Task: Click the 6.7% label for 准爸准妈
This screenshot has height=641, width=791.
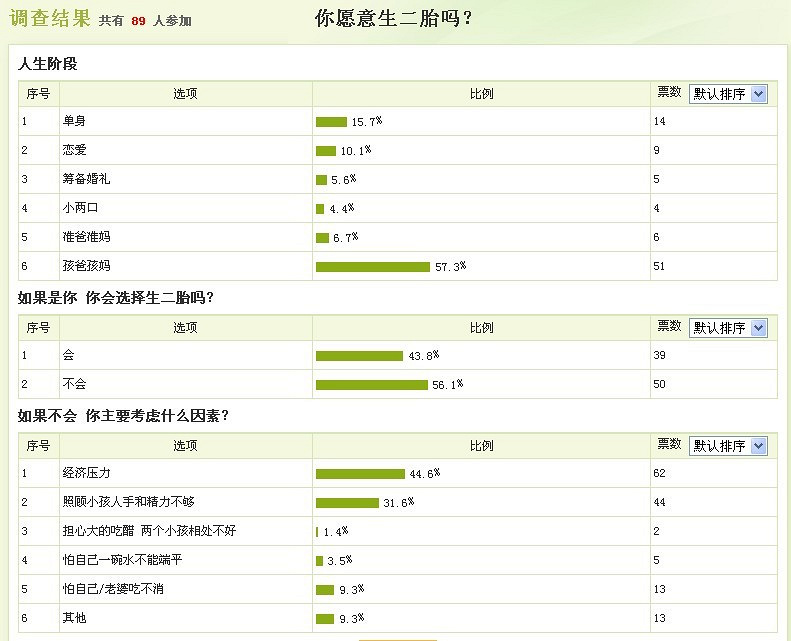Action: [x=346, y=238]
